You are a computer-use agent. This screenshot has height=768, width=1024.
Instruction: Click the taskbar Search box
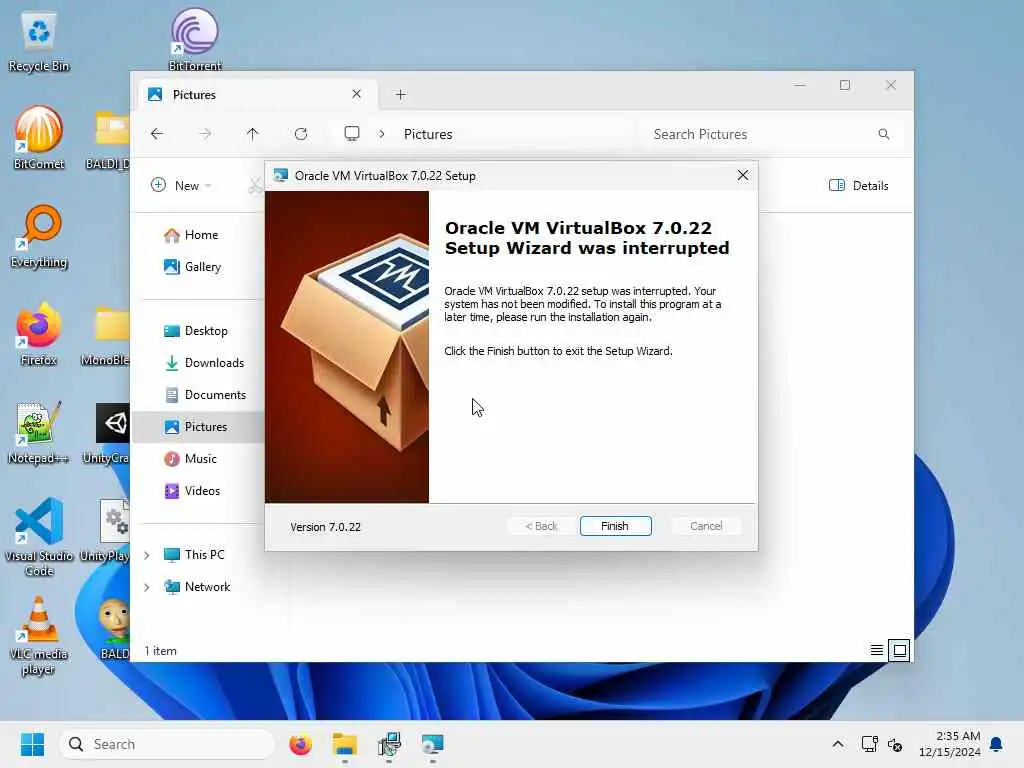pos(167,744)
